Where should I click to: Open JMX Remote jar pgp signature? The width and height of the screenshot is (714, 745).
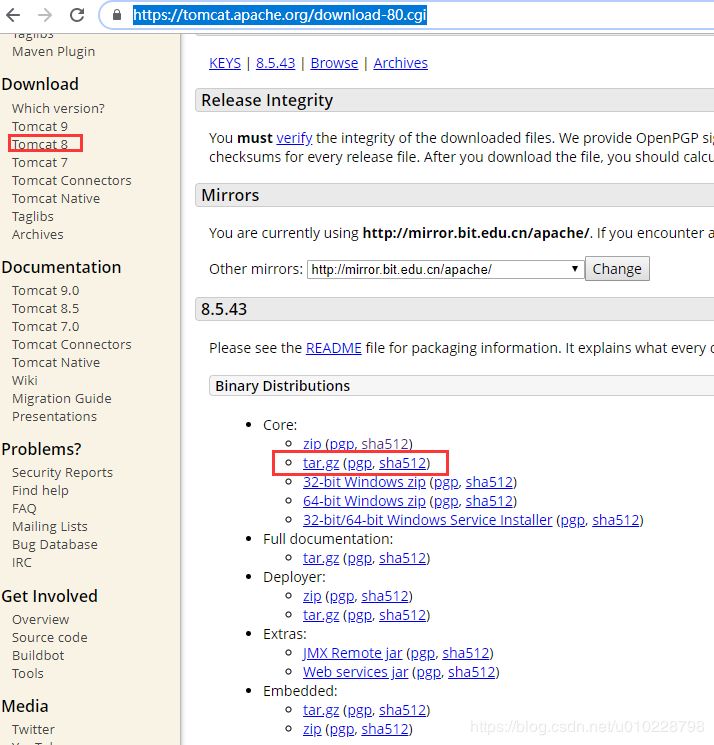tap(422, 654)
